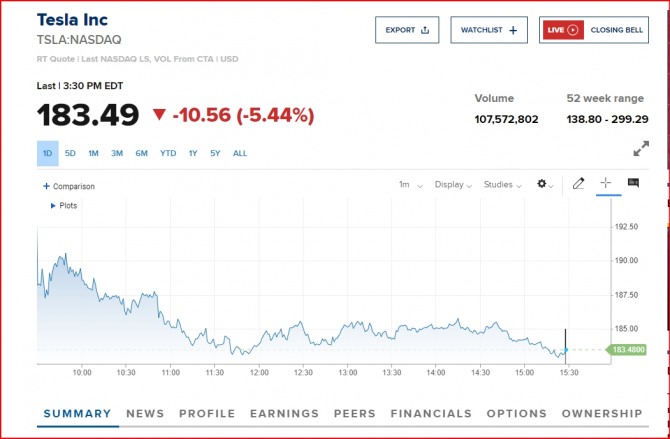Open the Studies dropdown
The image size is (670, 439).
[x=502, y=185]
